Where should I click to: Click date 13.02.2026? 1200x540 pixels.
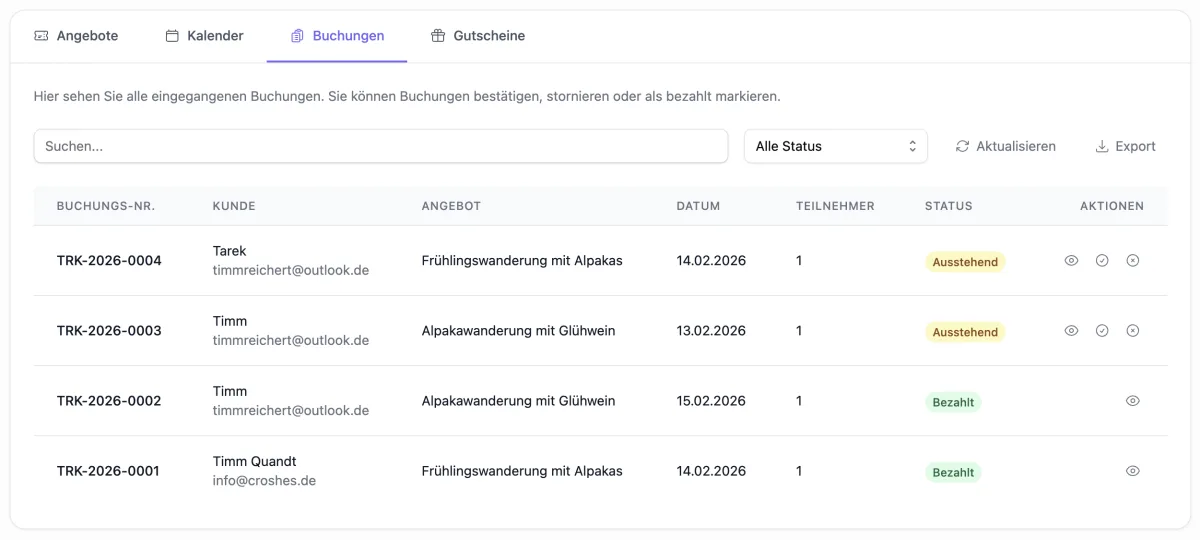pos(711,331)
